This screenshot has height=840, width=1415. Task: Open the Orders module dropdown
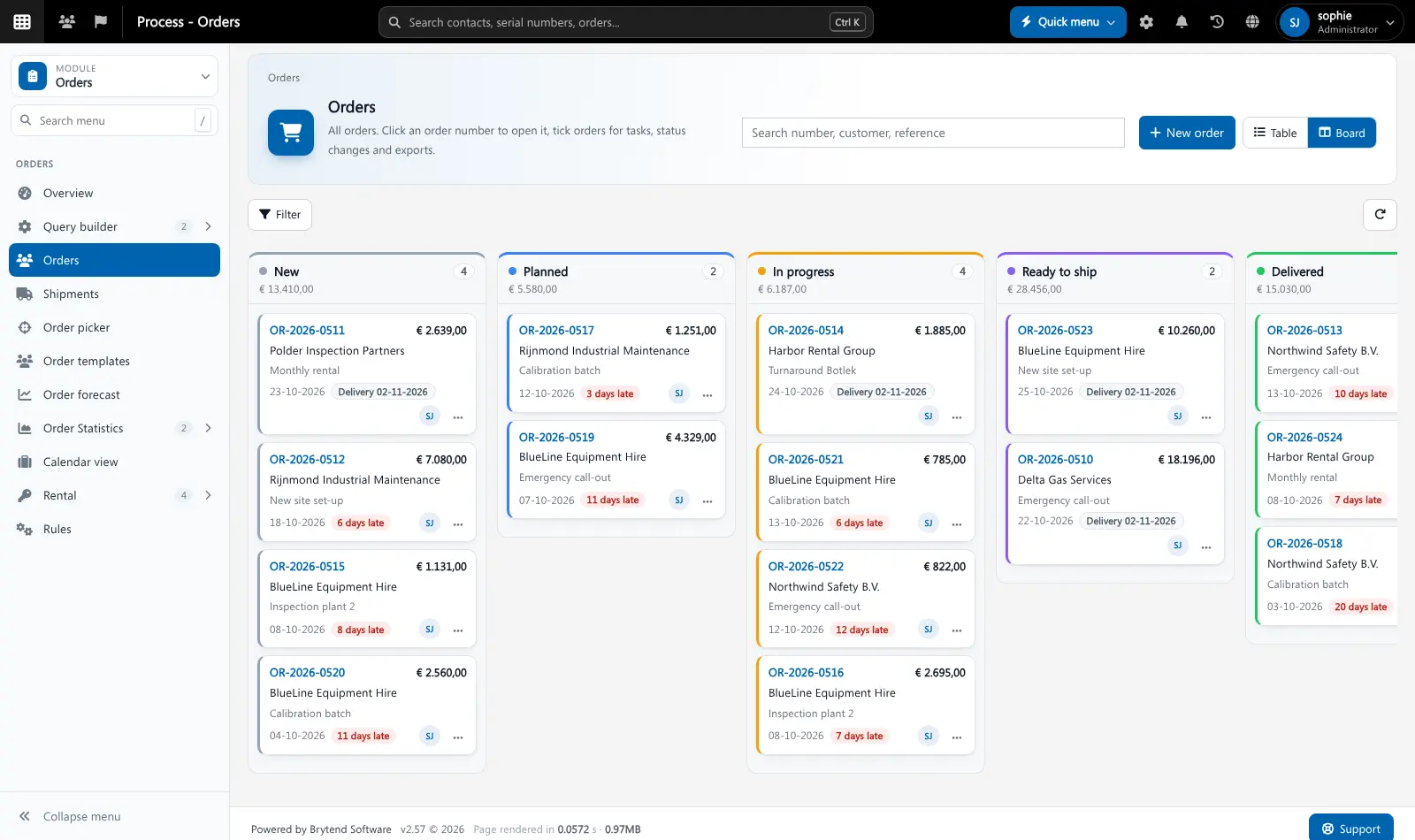pos(115,76)
